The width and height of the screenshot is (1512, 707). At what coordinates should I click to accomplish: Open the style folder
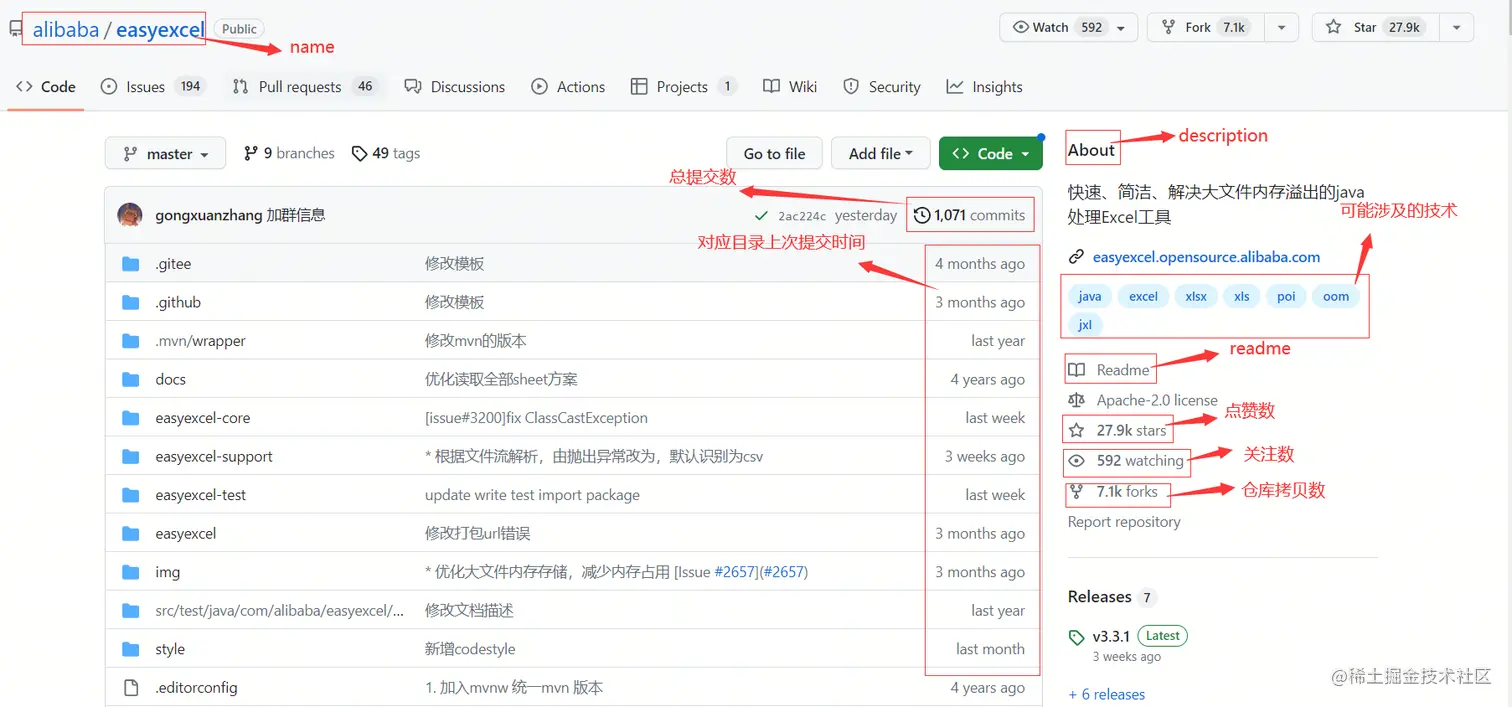(x=170, y=649)
